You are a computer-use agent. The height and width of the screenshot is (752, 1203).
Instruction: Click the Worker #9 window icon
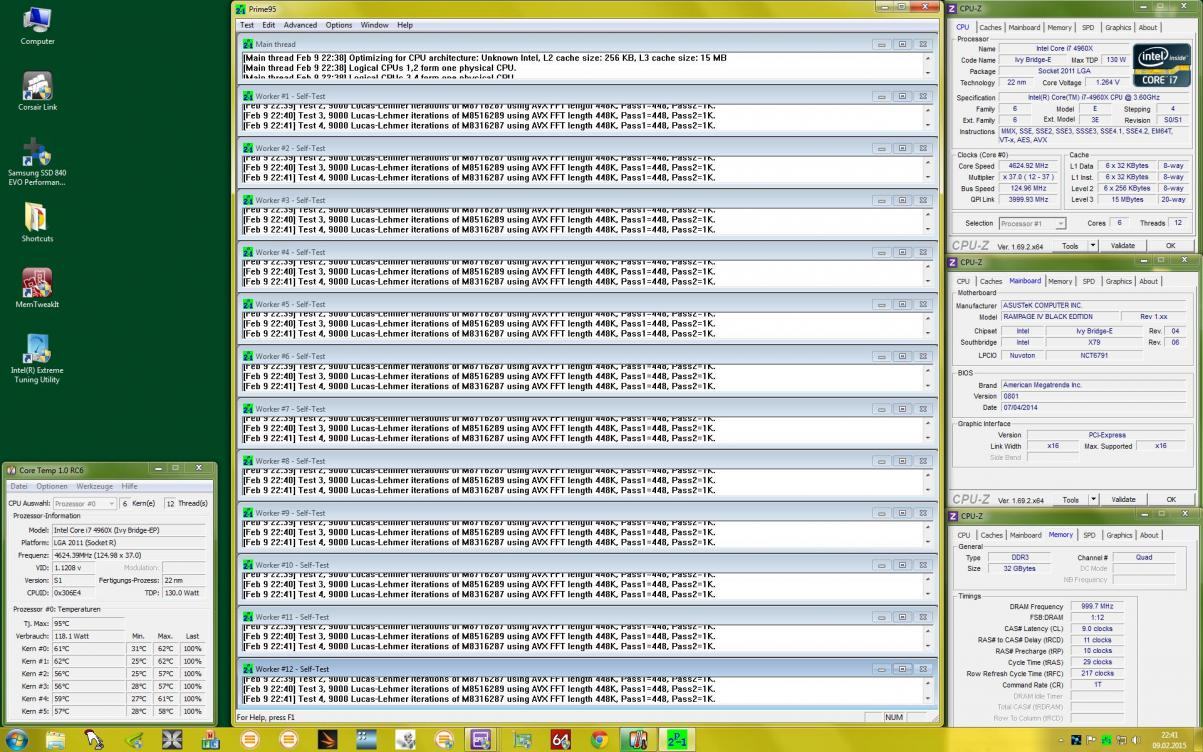pos(248,513)
